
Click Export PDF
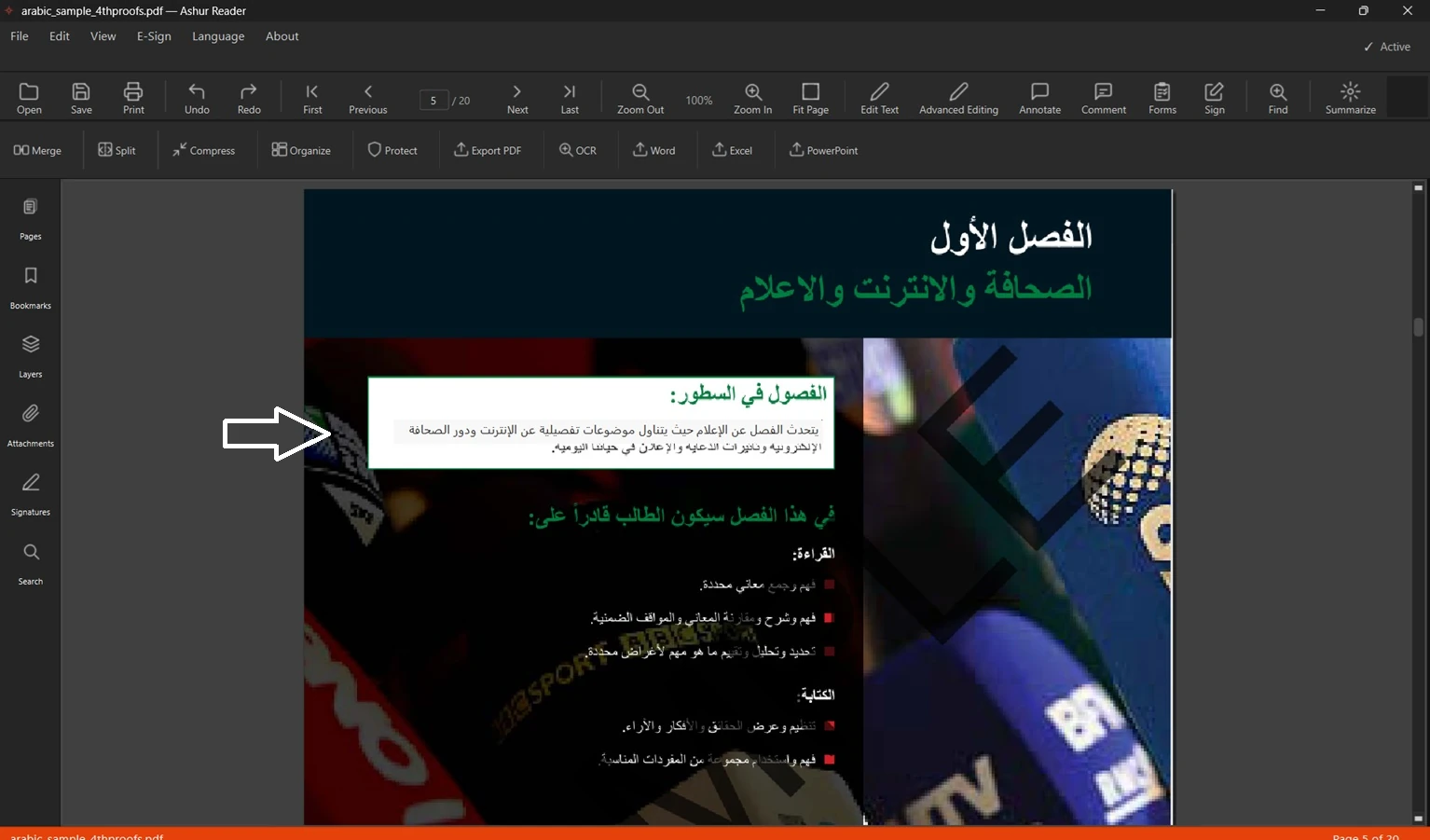click(x=488, y=150)
